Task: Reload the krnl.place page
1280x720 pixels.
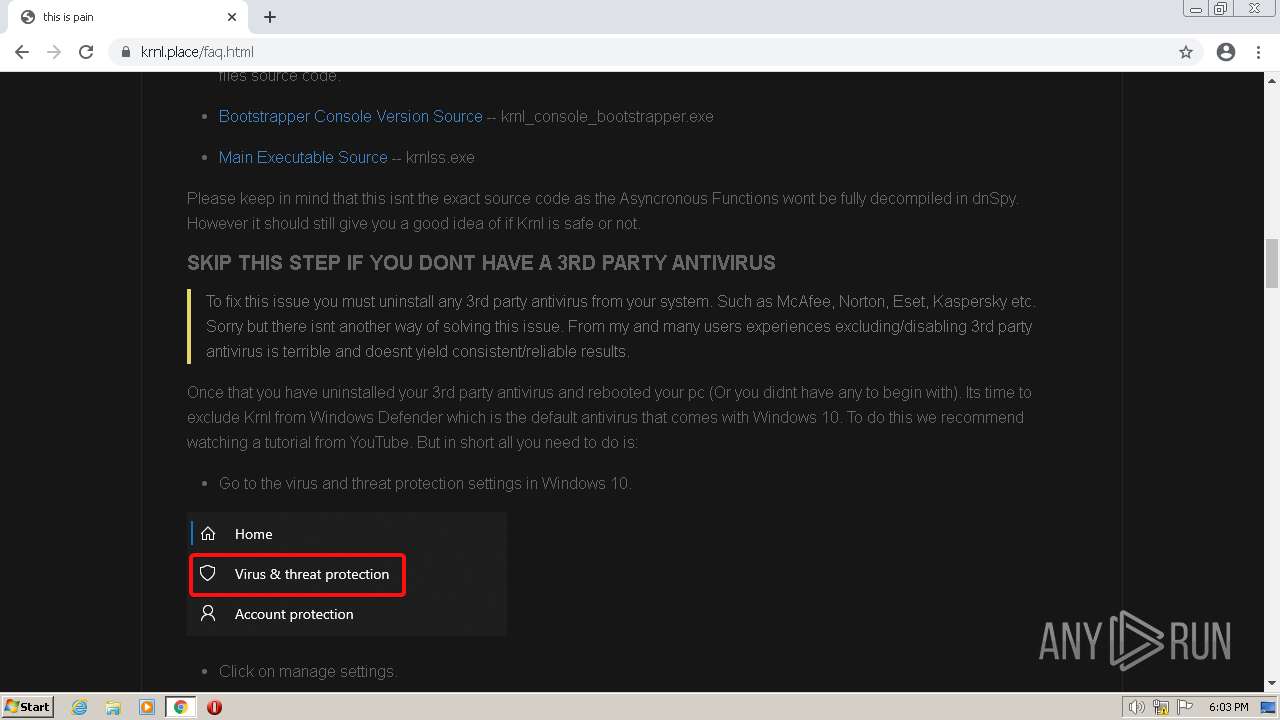Action: [86, 52]
